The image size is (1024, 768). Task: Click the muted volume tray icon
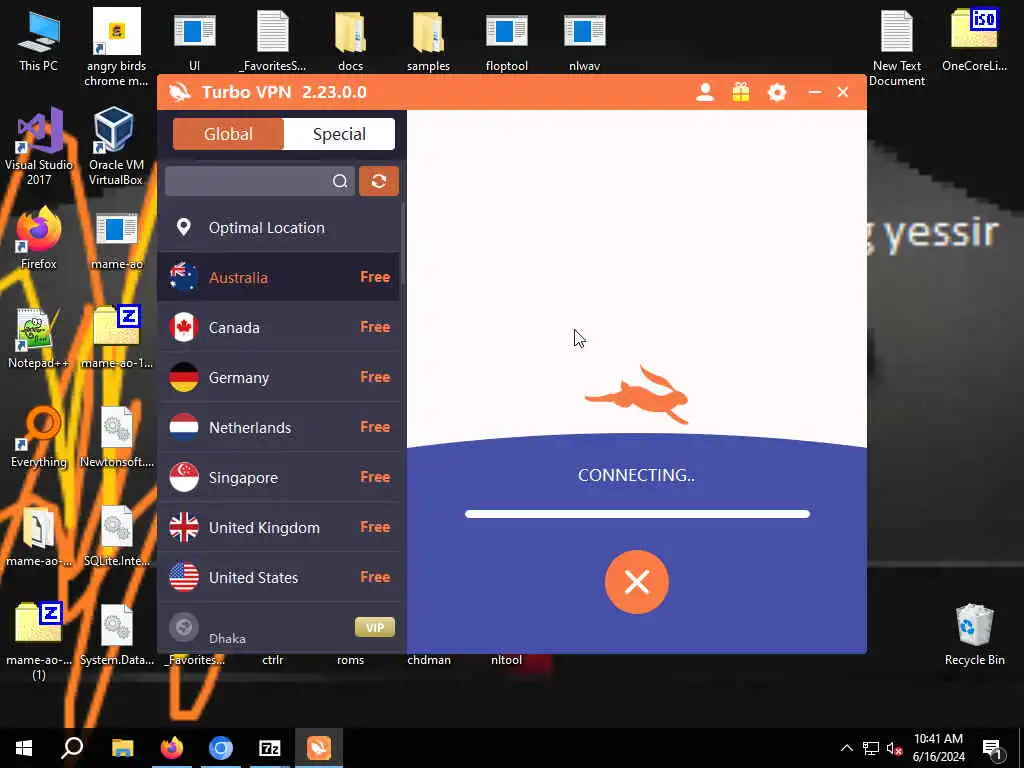click(x=894, y=748)
